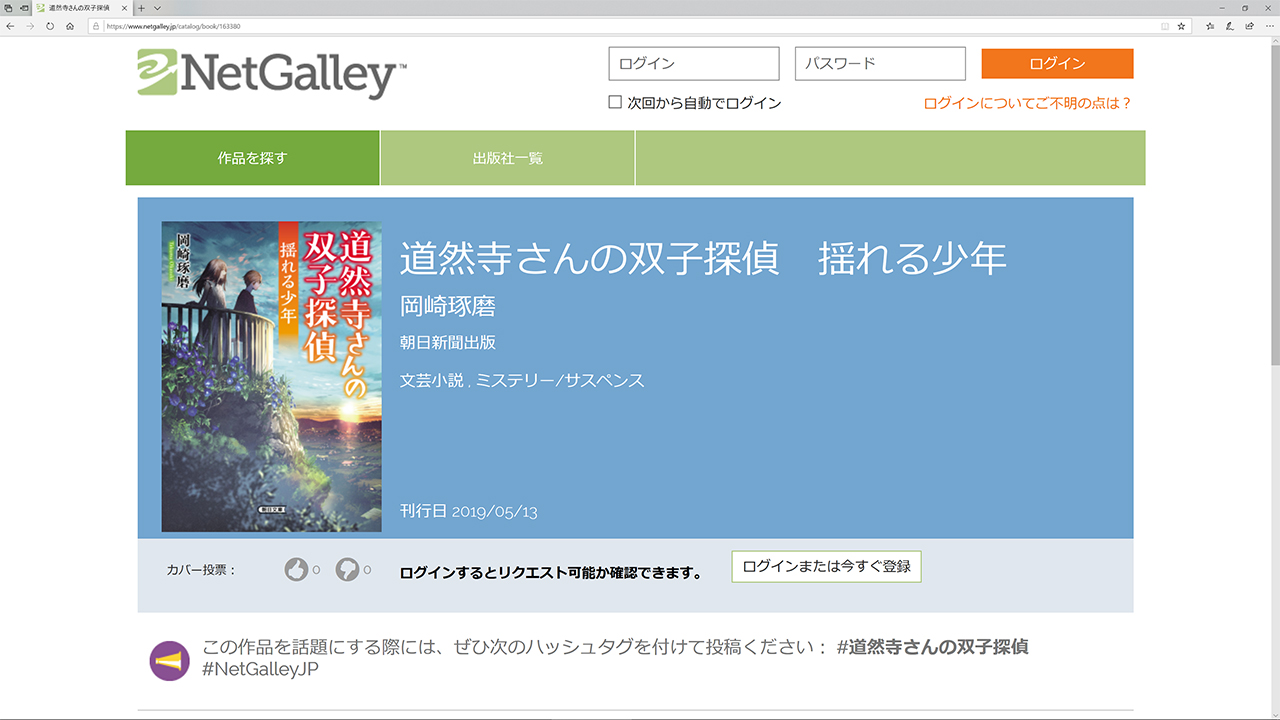Click the 文芸小説 category text

click(432, 381)
